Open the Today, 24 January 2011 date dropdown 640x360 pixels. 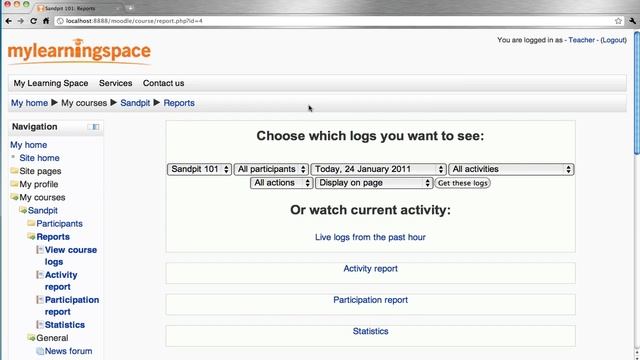pos(378,169)
